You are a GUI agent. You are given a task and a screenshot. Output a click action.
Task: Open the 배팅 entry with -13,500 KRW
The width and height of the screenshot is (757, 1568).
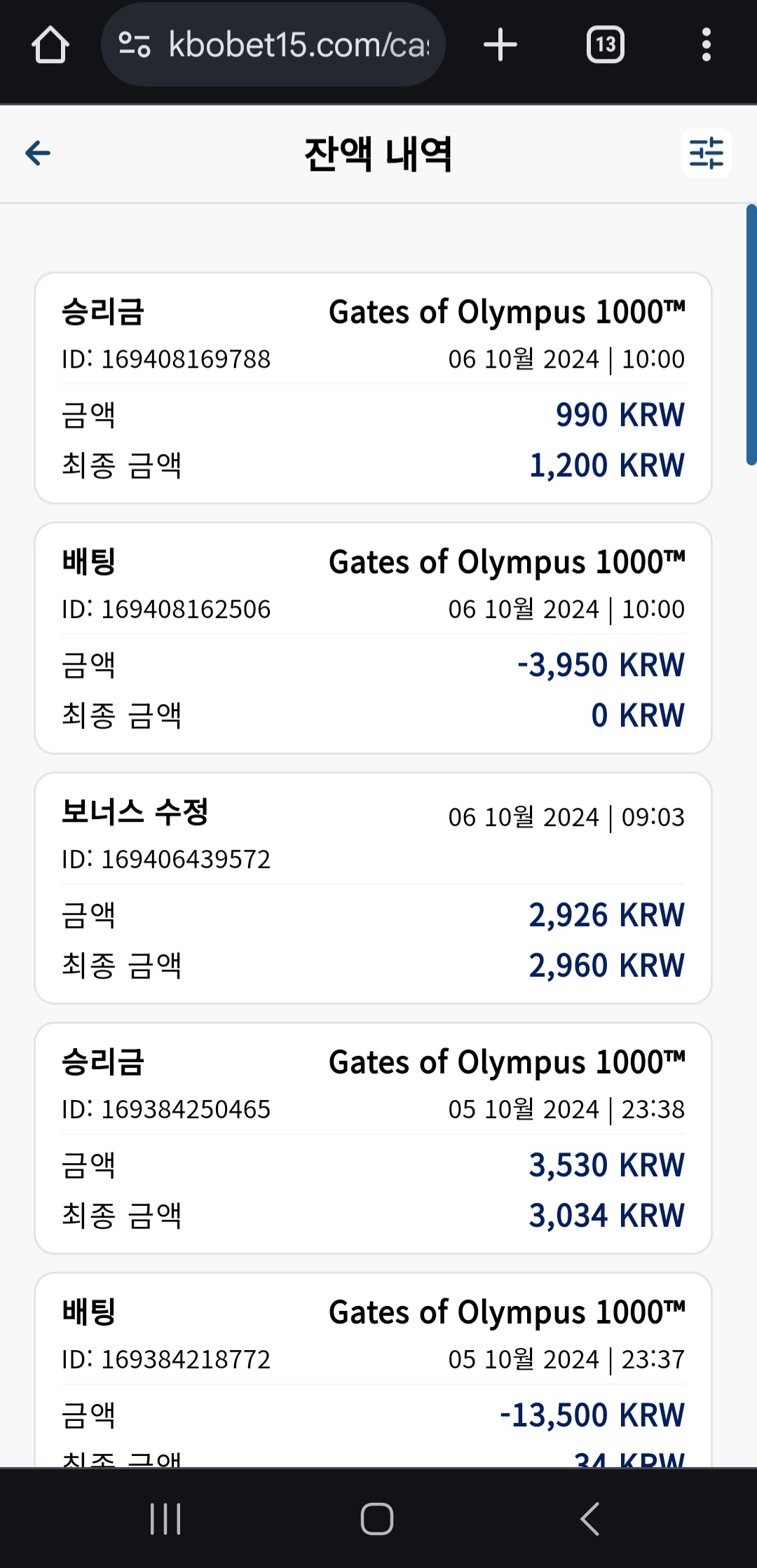374,1370
